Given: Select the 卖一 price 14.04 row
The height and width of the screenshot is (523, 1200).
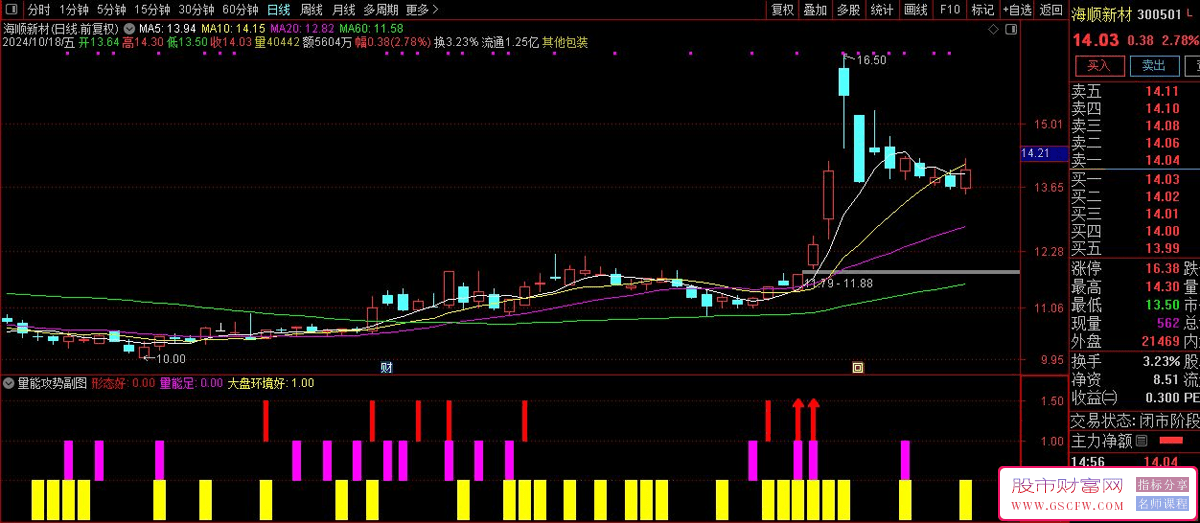Looking at the screenshot, I should point(1135,160).
